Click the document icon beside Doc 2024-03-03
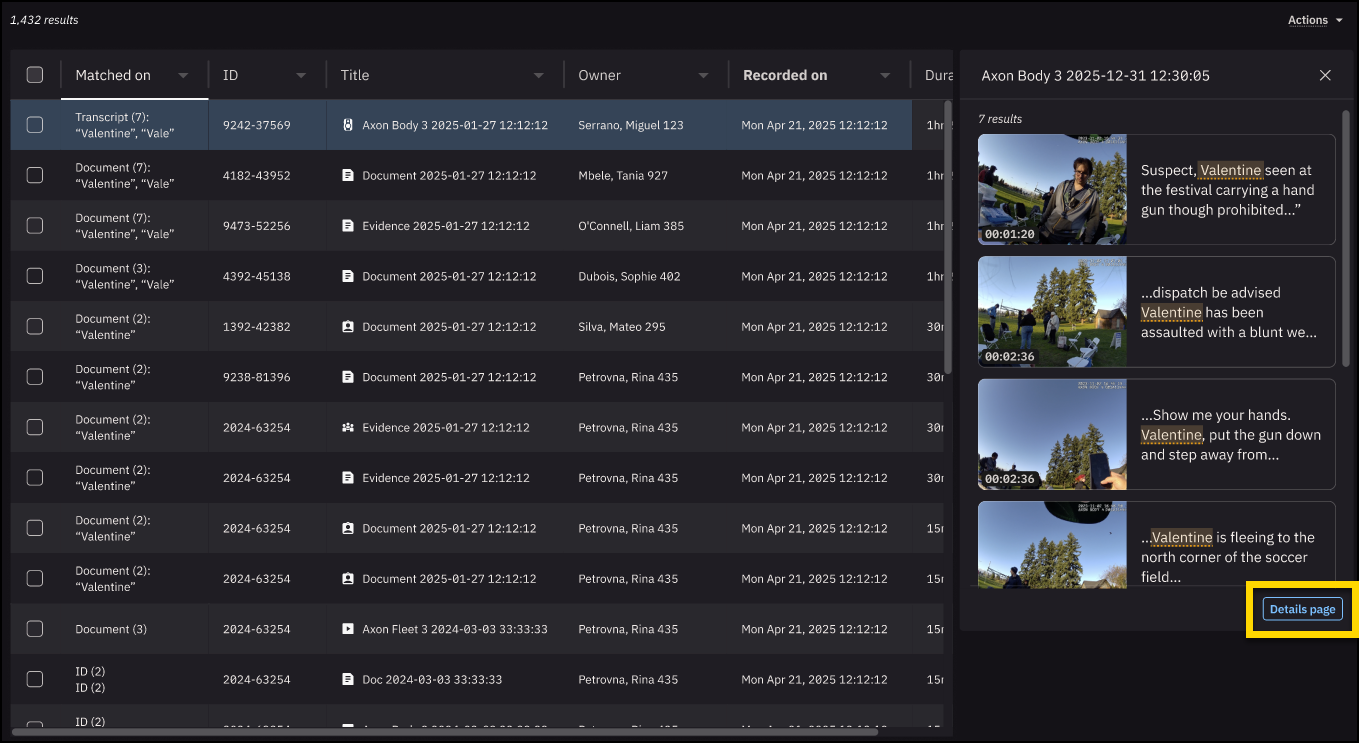 pyautogui.click(x=348, y=679)
